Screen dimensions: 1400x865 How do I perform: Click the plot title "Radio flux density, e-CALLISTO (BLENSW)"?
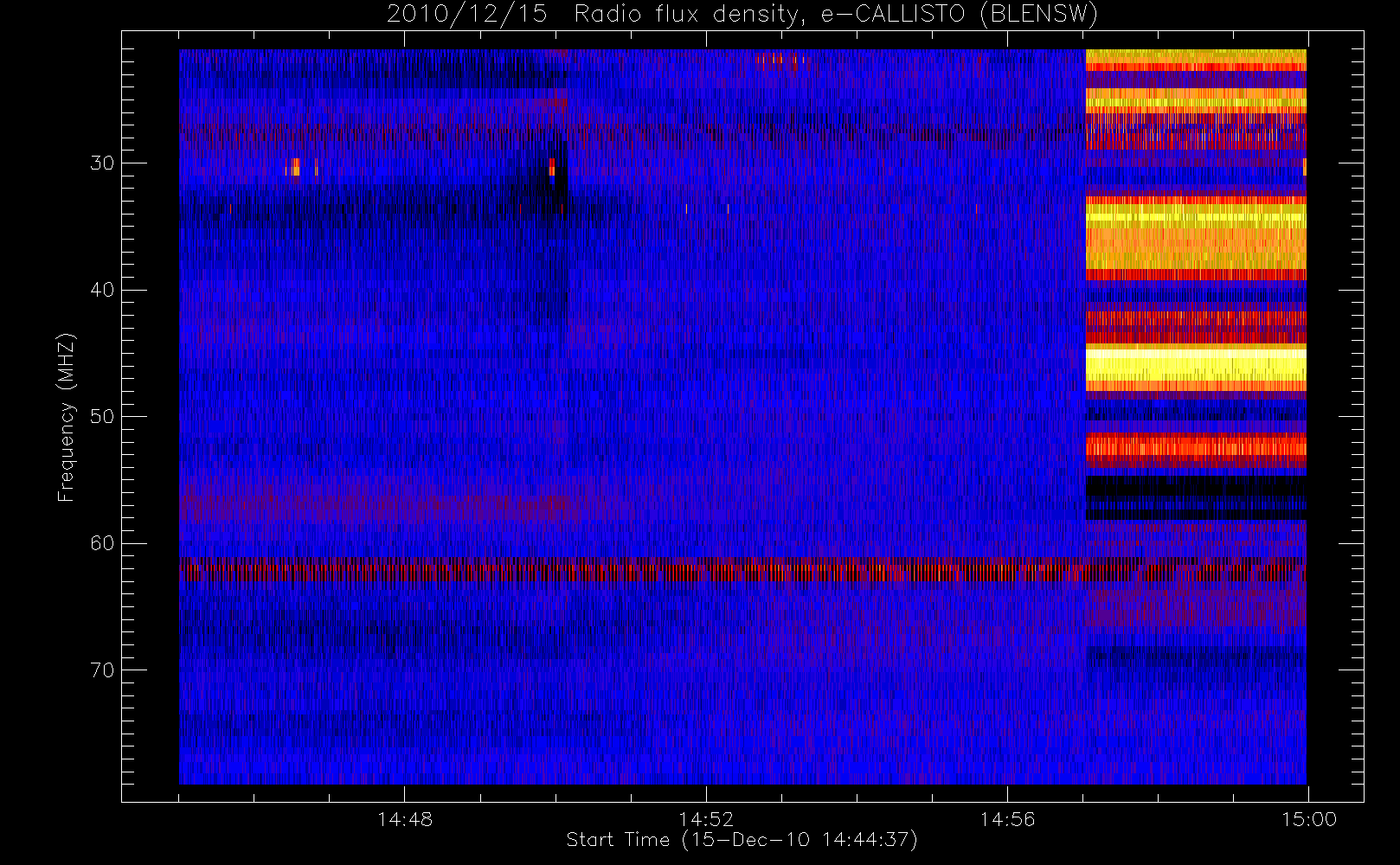point(836,14)
